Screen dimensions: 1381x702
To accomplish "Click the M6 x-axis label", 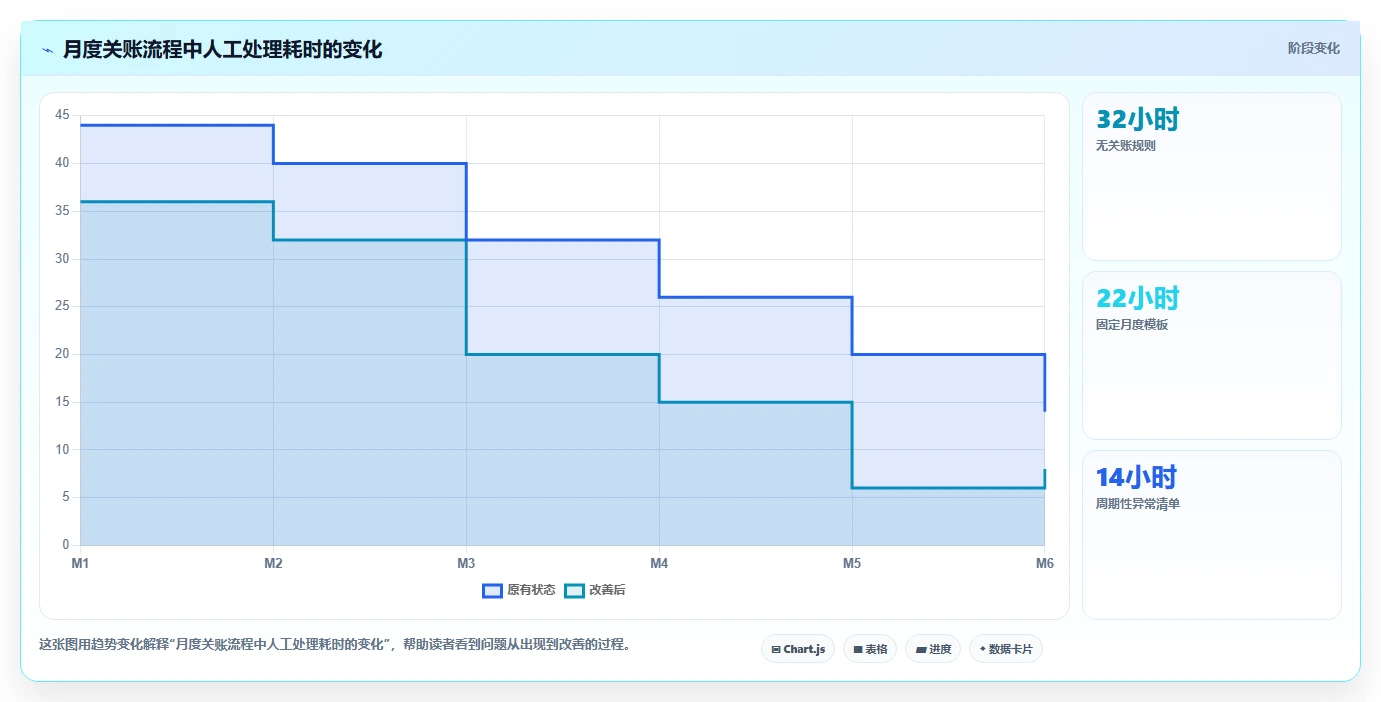I will [1044, 564].
